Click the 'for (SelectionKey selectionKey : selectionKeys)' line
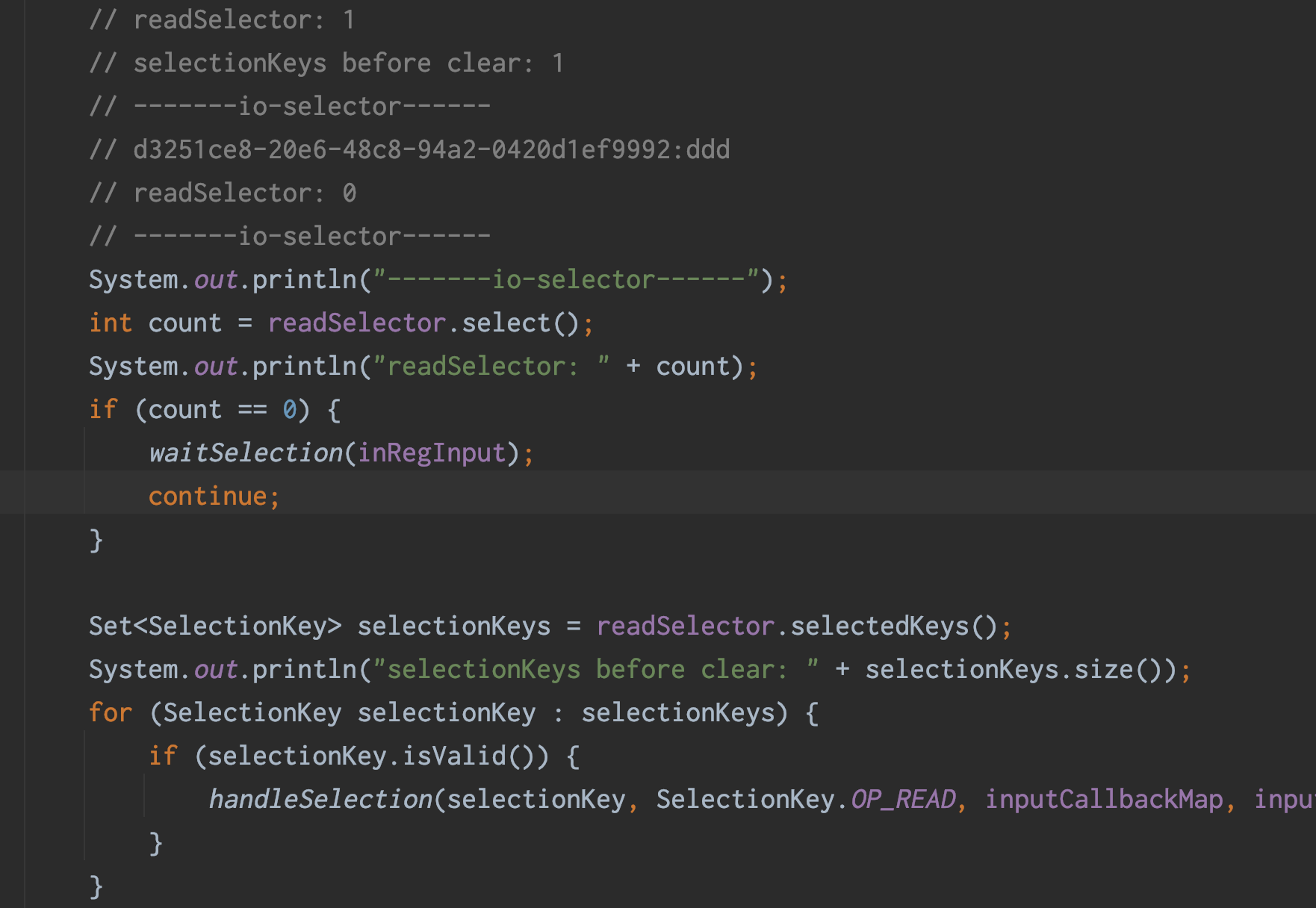Image resolution: width=1316 pixels, height=908 pixels. tap(454, 713)
